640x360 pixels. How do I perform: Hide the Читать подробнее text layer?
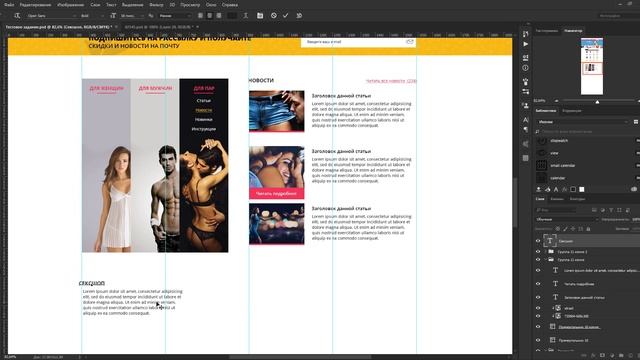tap(538, 284)
